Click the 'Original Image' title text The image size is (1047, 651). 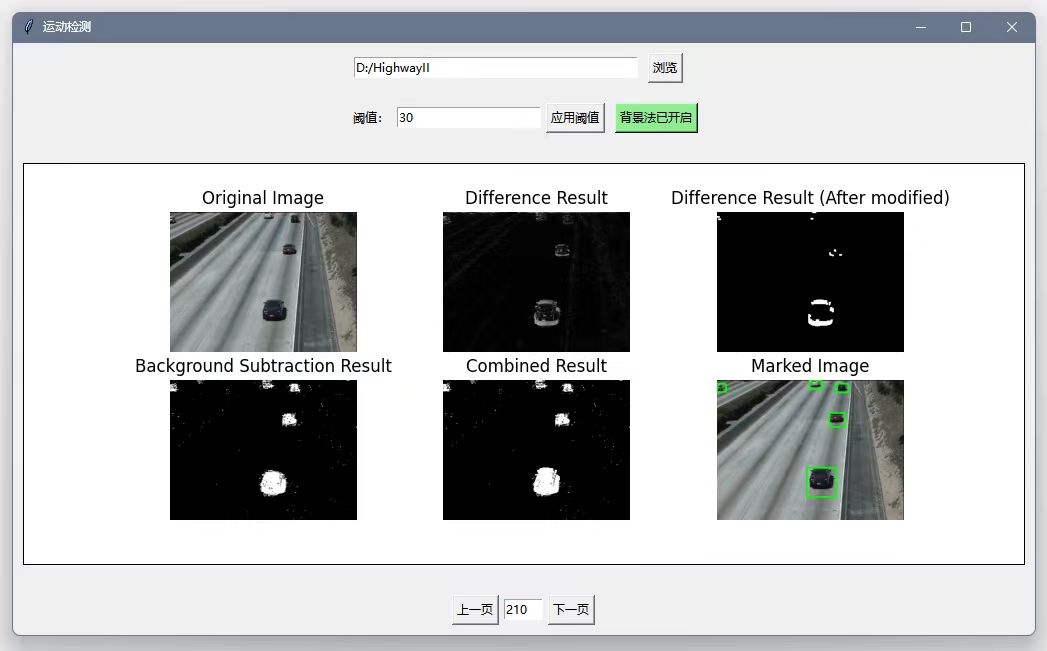(263, 198)
